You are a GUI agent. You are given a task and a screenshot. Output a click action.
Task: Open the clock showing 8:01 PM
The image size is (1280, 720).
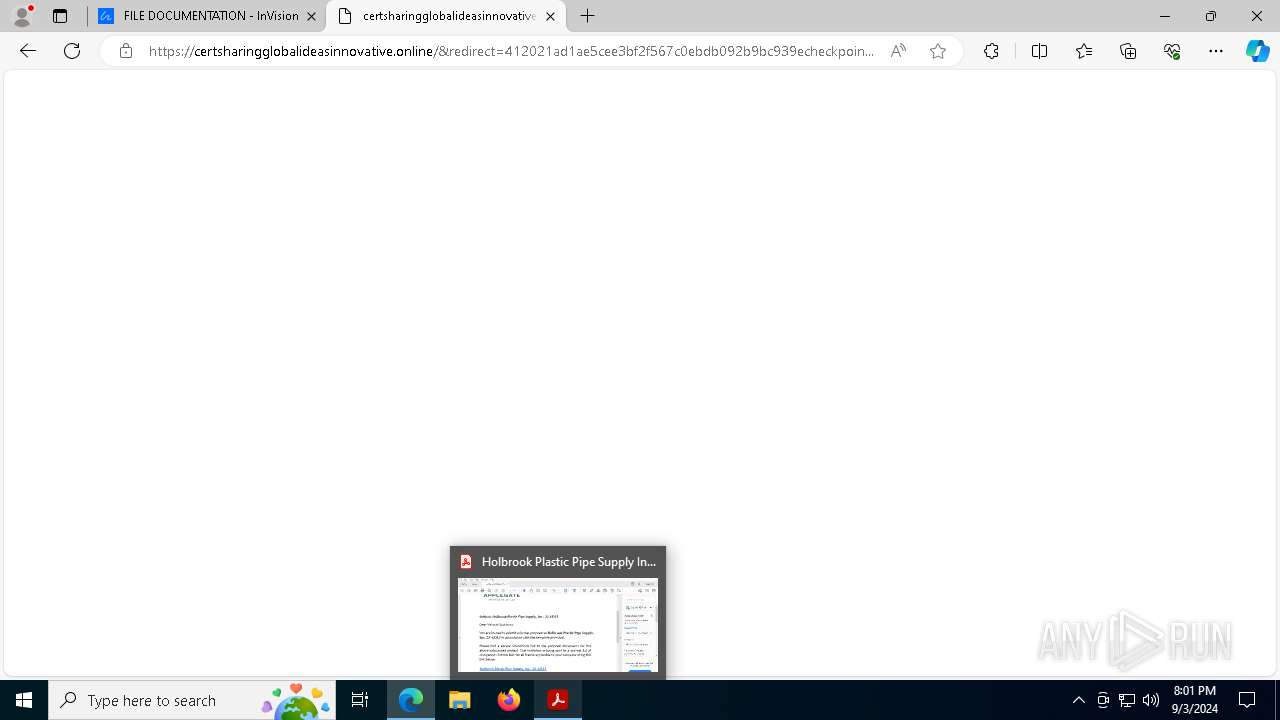pos(1195,700)
